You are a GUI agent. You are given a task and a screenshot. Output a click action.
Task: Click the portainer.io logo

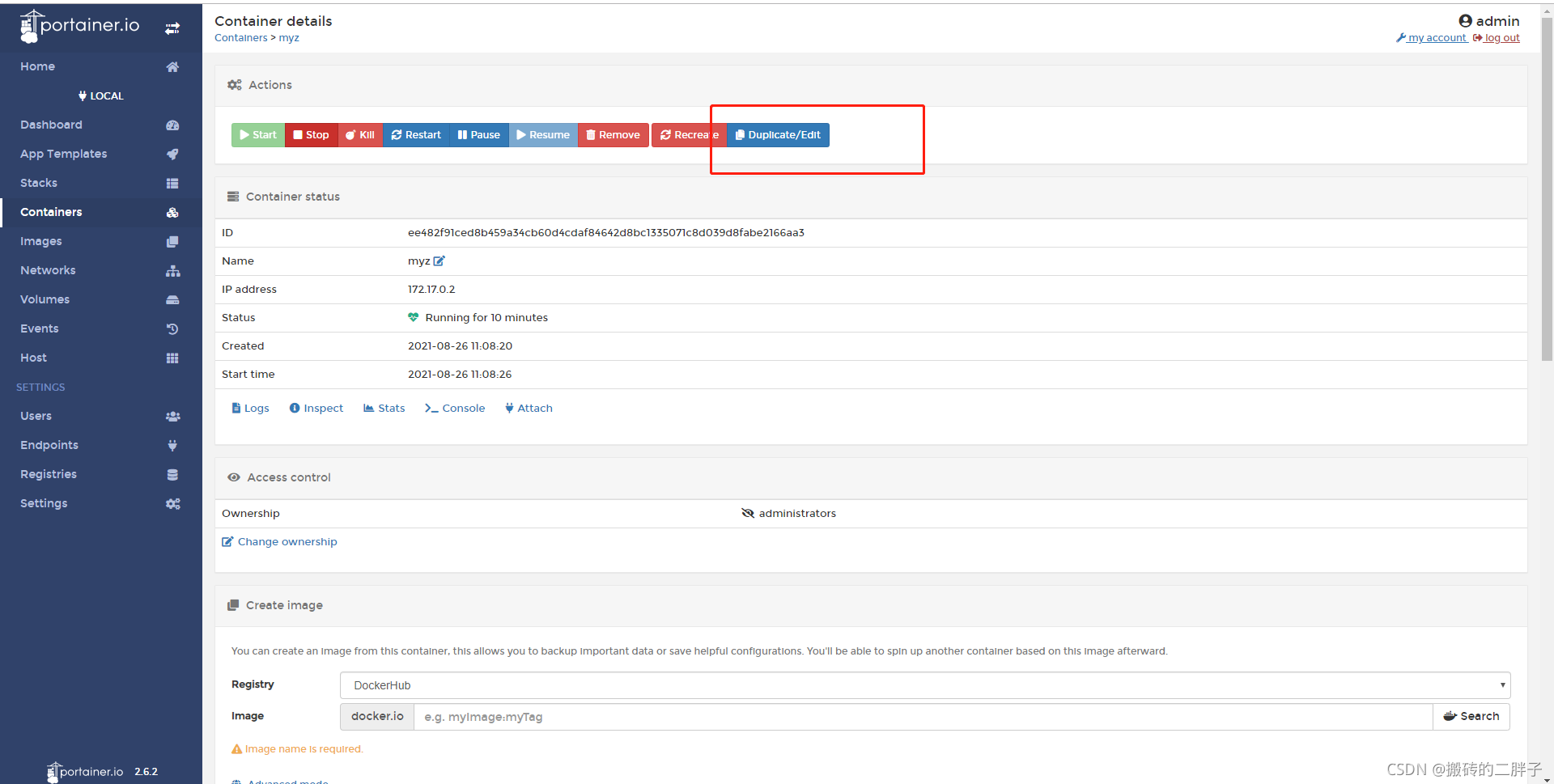coord(79,26)
